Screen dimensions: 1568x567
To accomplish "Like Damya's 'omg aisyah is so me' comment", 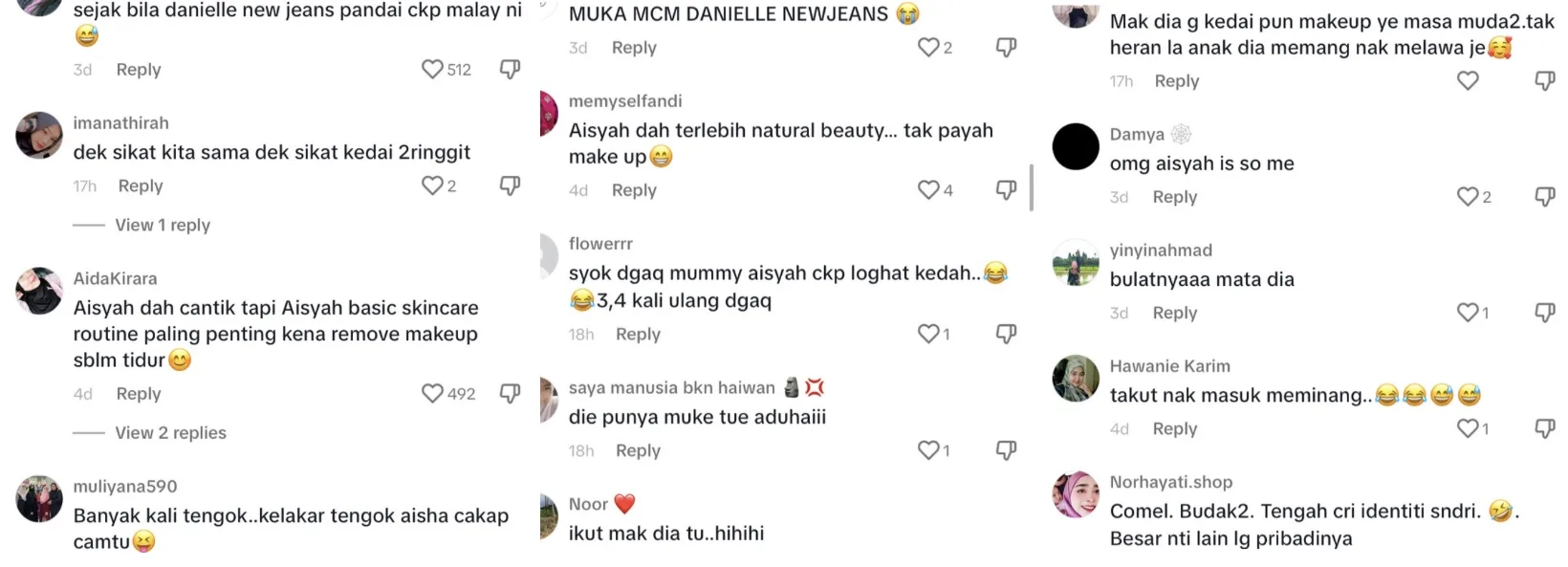I will [x=1468, y=196].
